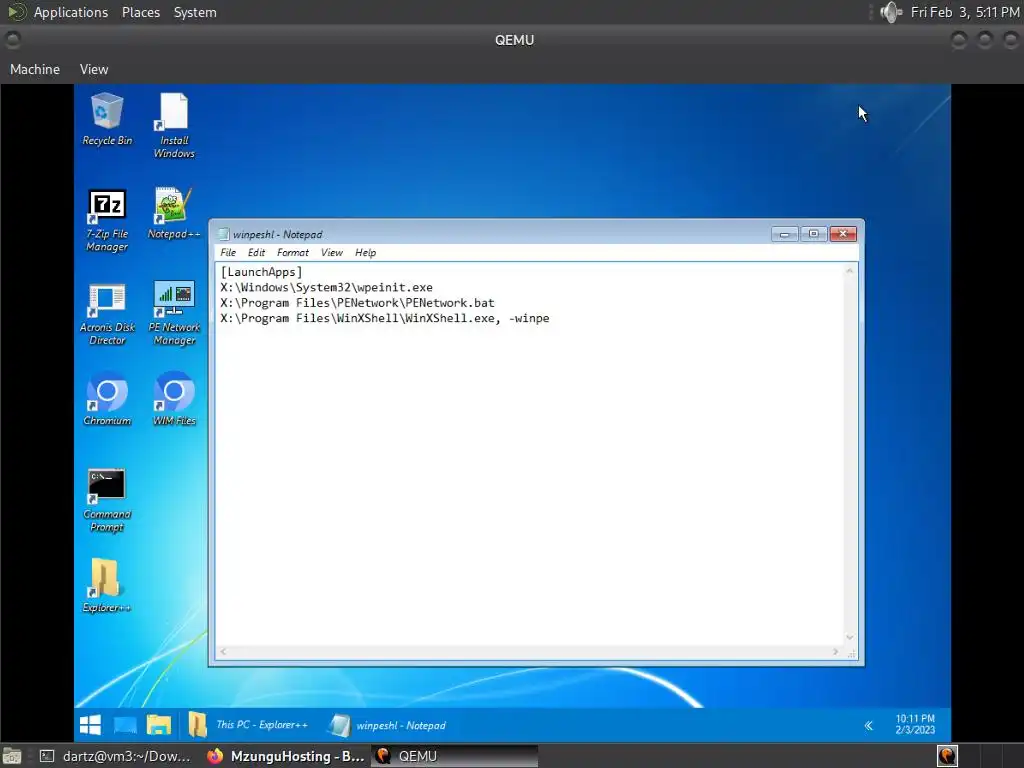Open the QEMU View menu
The image size is (1024, 768).
click(94, 69)
